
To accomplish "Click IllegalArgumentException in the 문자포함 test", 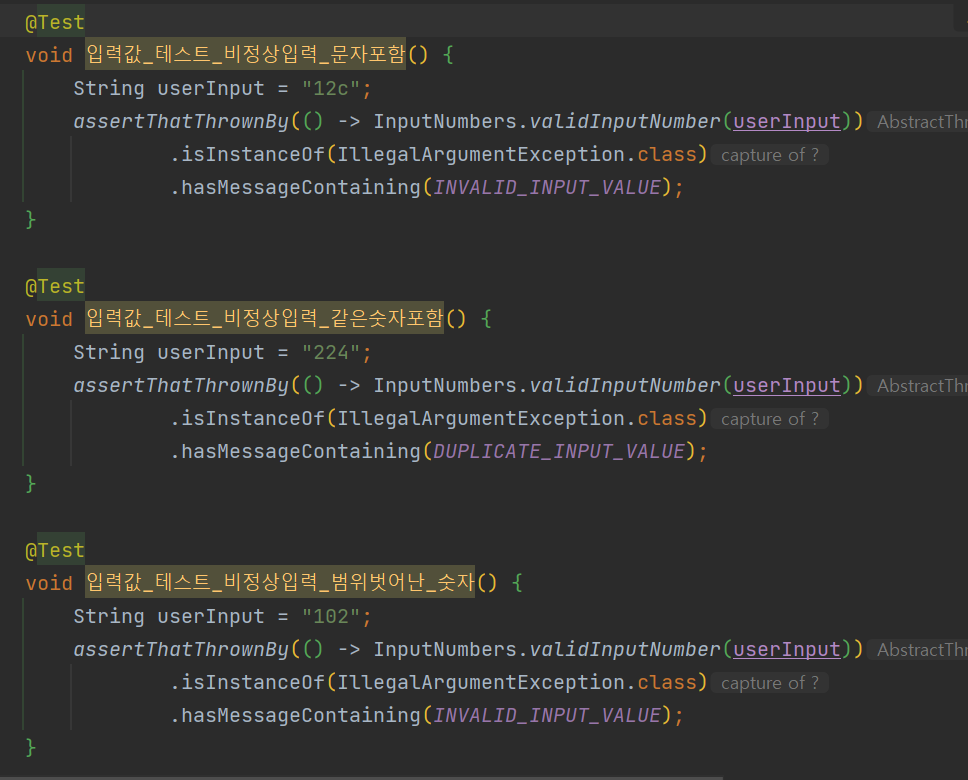I will click(x=481, y=154).
